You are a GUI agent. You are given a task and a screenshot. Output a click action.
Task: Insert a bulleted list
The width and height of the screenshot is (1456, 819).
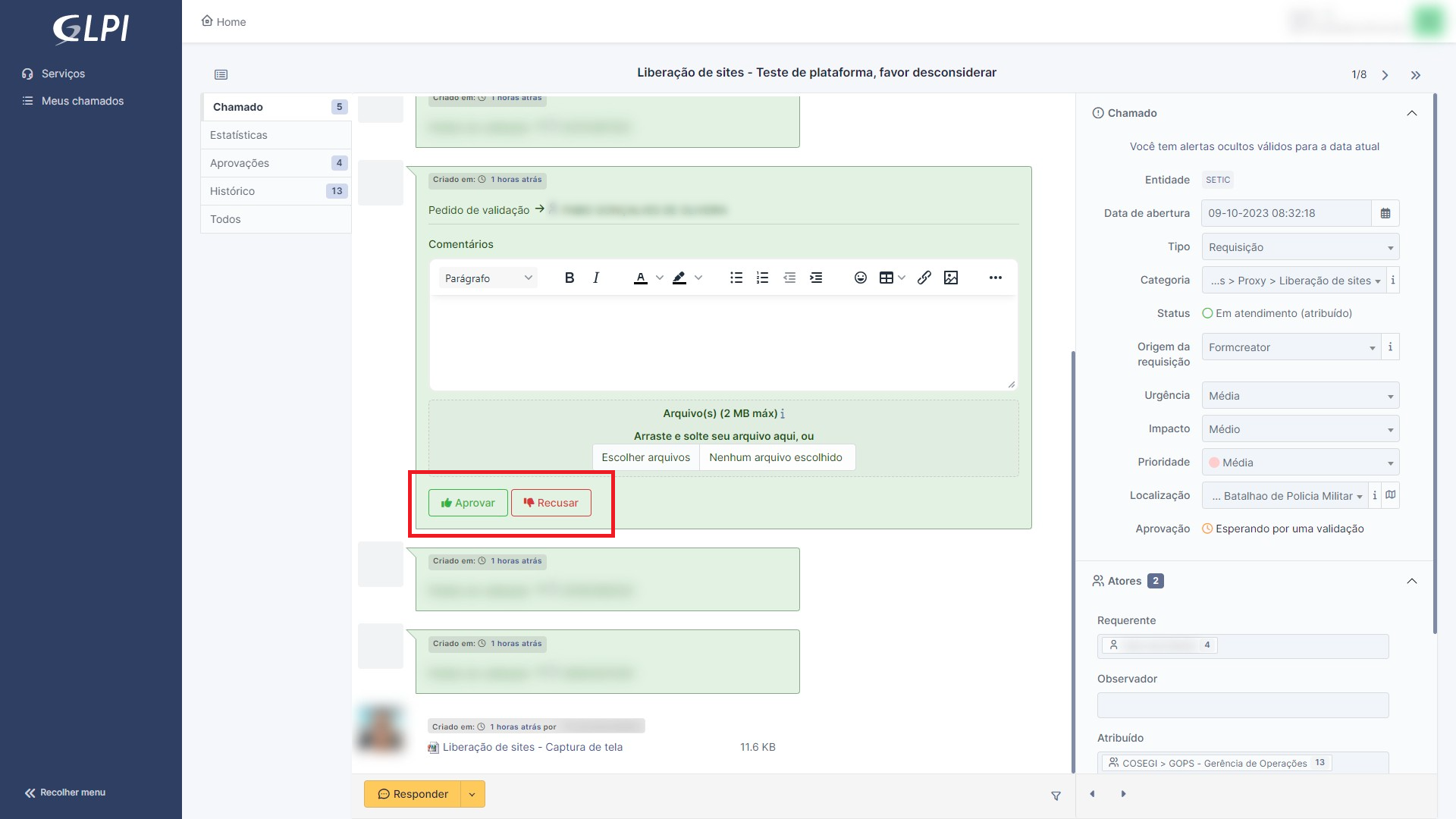coord(736,278)
